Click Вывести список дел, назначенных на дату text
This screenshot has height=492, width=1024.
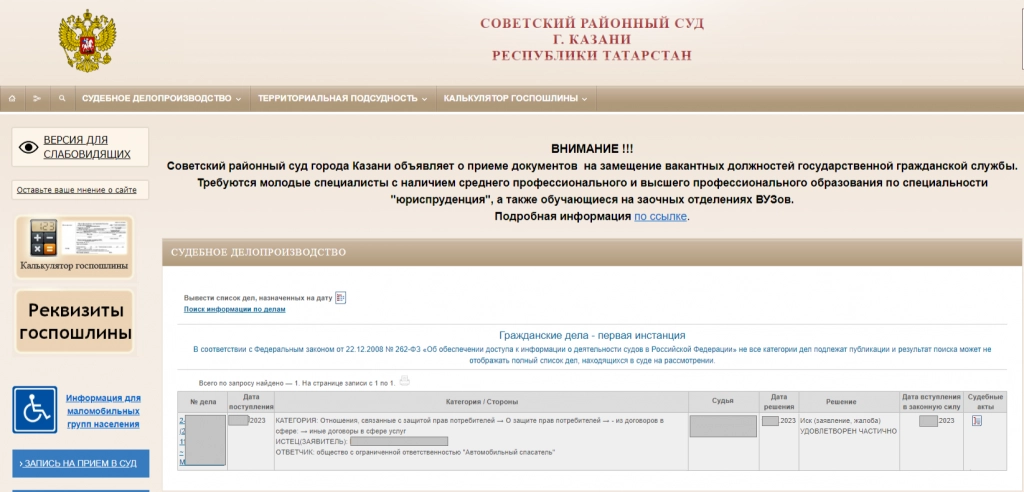click(x=258, y=298)
